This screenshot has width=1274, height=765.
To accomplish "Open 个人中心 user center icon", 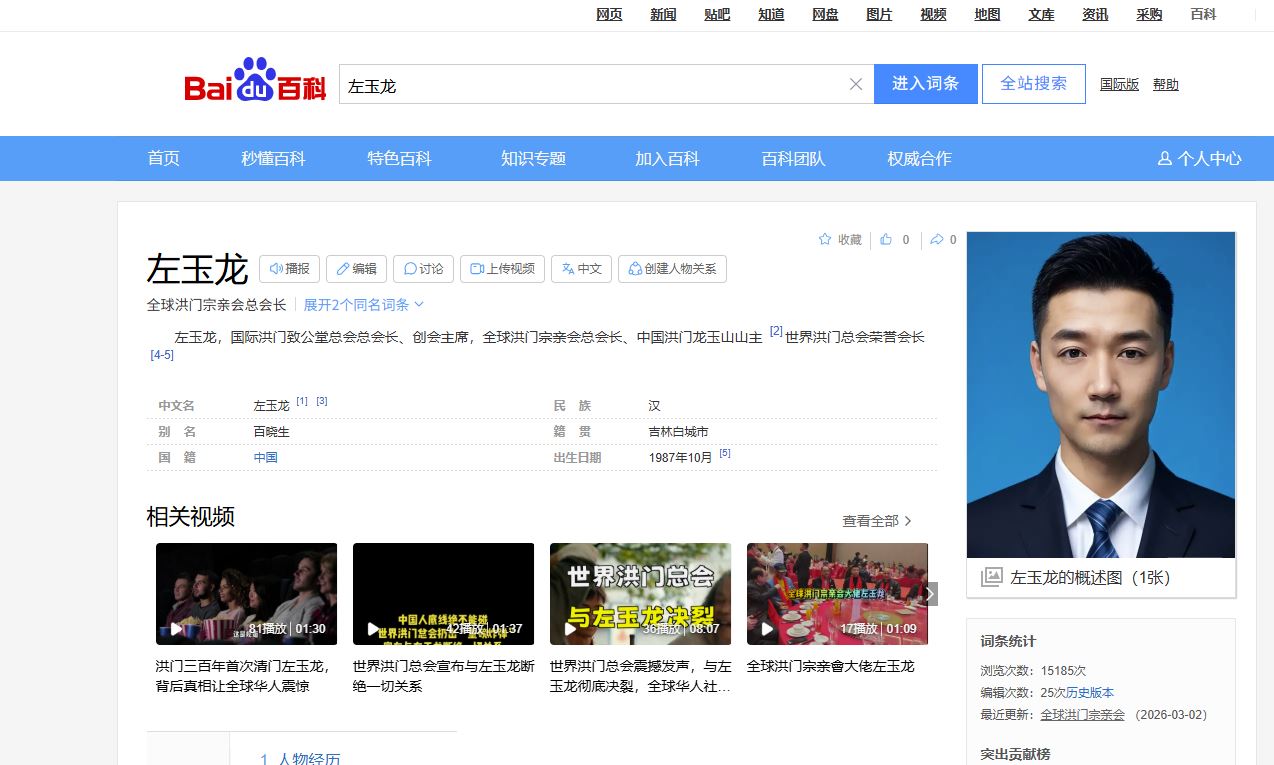I will tap(1165, 158).
